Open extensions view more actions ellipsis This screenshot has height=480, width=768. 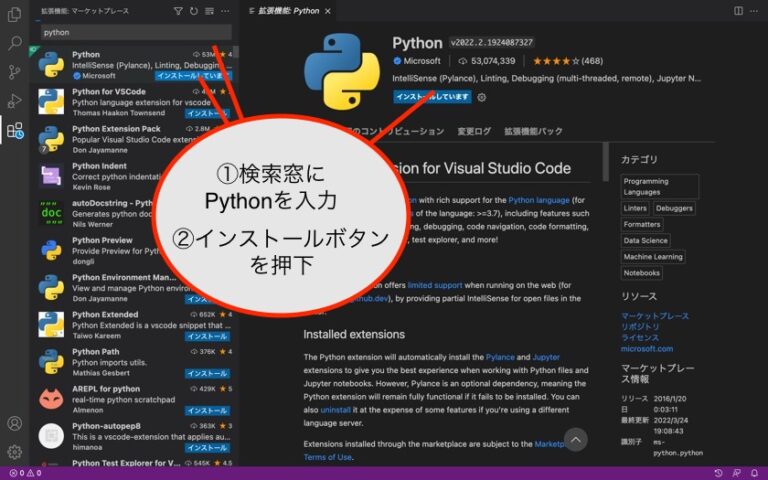225,11
